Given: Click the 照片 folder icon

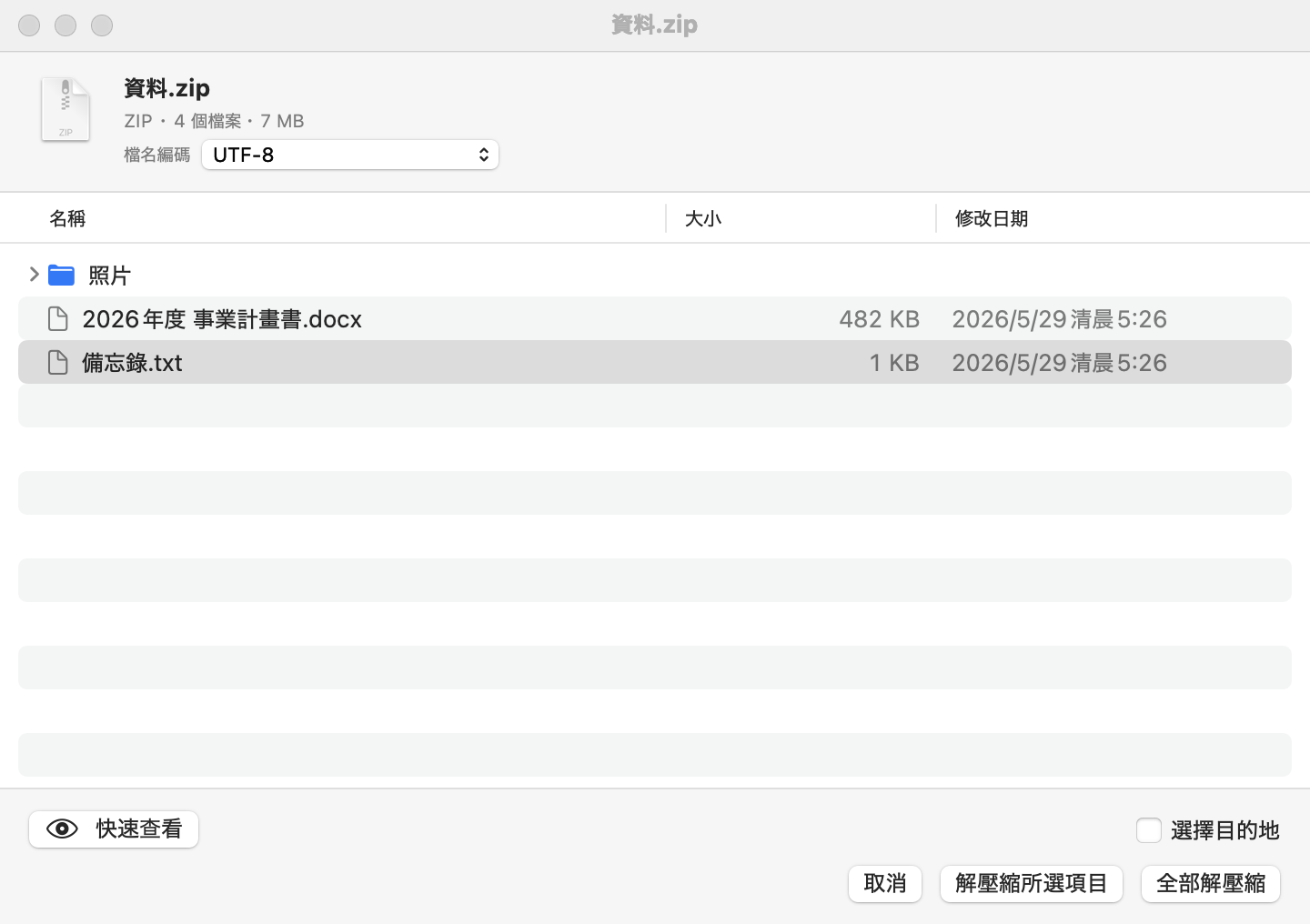Looking at the screenshot, I should (61, 275).
